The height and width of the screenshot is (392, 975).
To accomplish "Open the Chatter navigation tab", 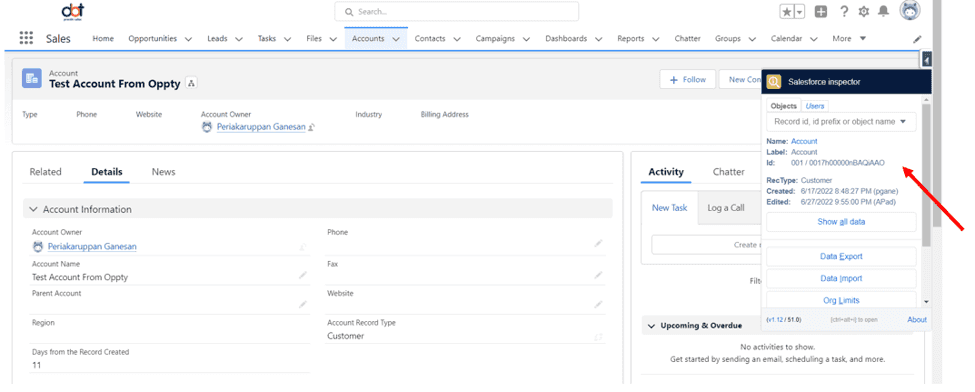I will 687,39.
